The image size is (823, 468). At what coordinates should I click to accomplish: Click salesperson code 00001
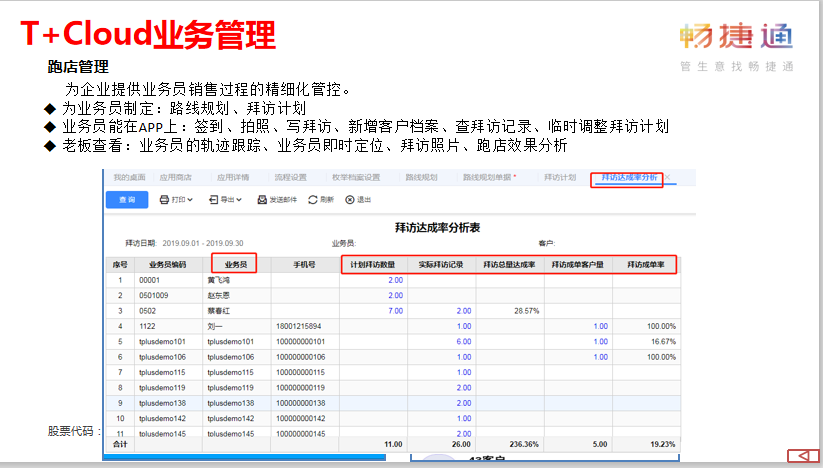(149, 280)
